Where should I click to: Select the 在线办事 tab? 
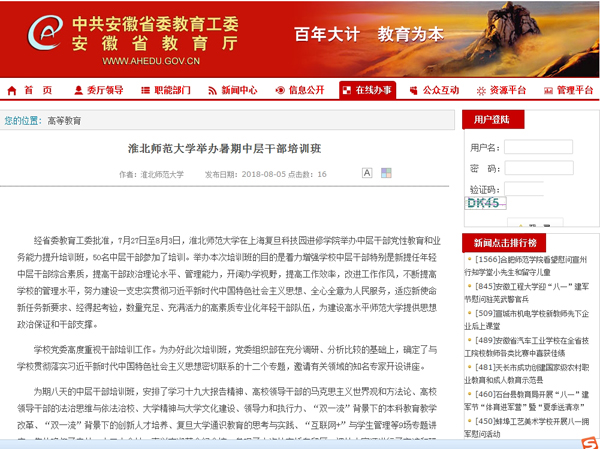(367, 90)
